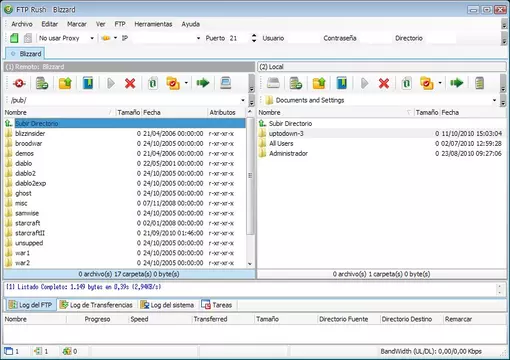Open remote folder checkmark dropdown arrow
The image size is (510, 360).
[186, 83]
